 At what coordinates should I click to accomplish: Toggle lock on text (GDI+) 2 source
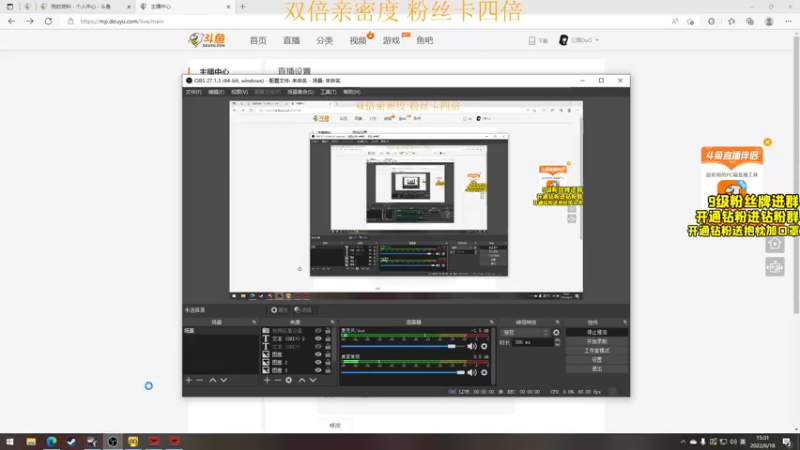point(328,339)
